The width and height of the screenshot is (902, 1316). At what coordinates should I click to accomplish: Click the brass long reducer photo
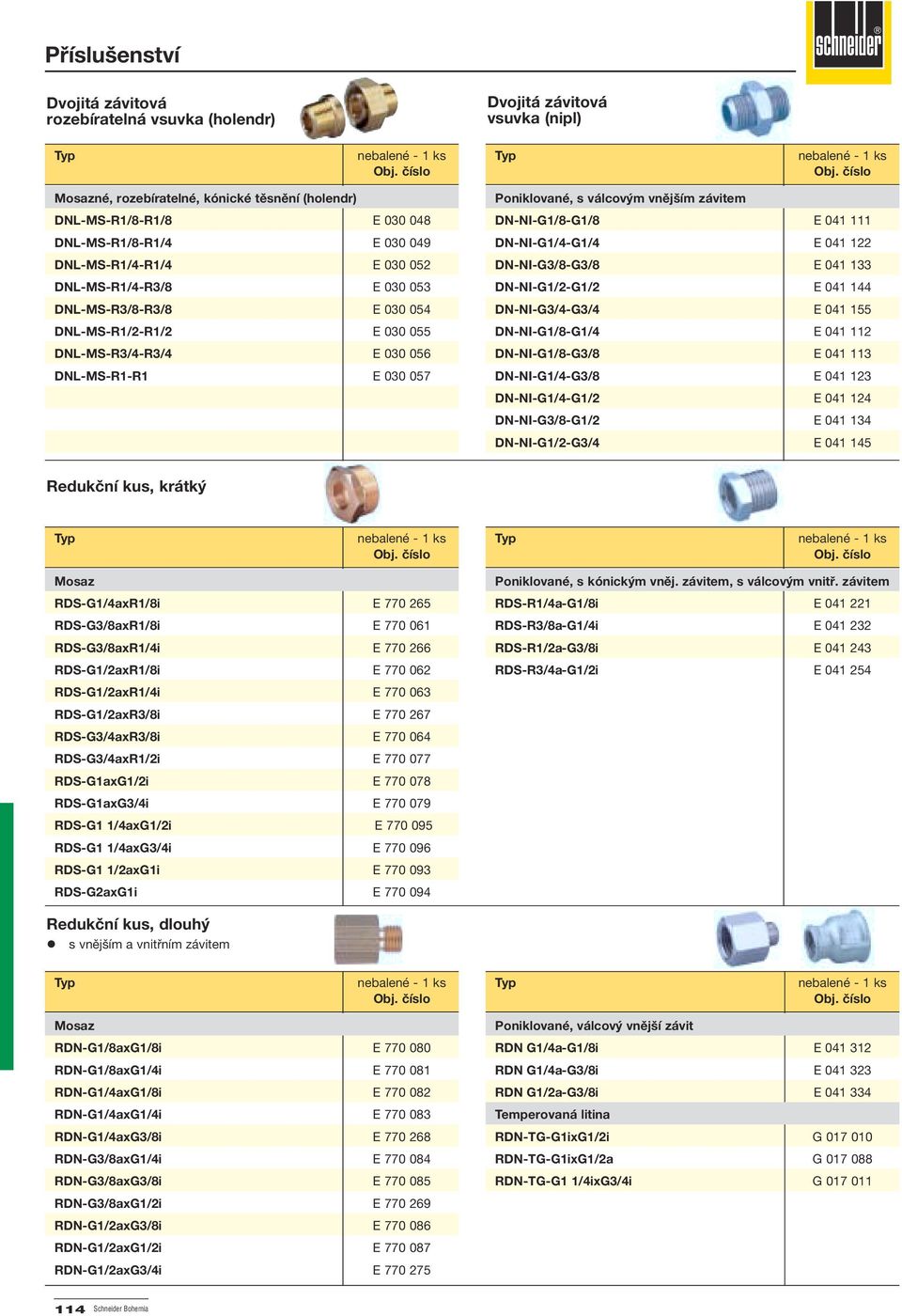(369, 938)
